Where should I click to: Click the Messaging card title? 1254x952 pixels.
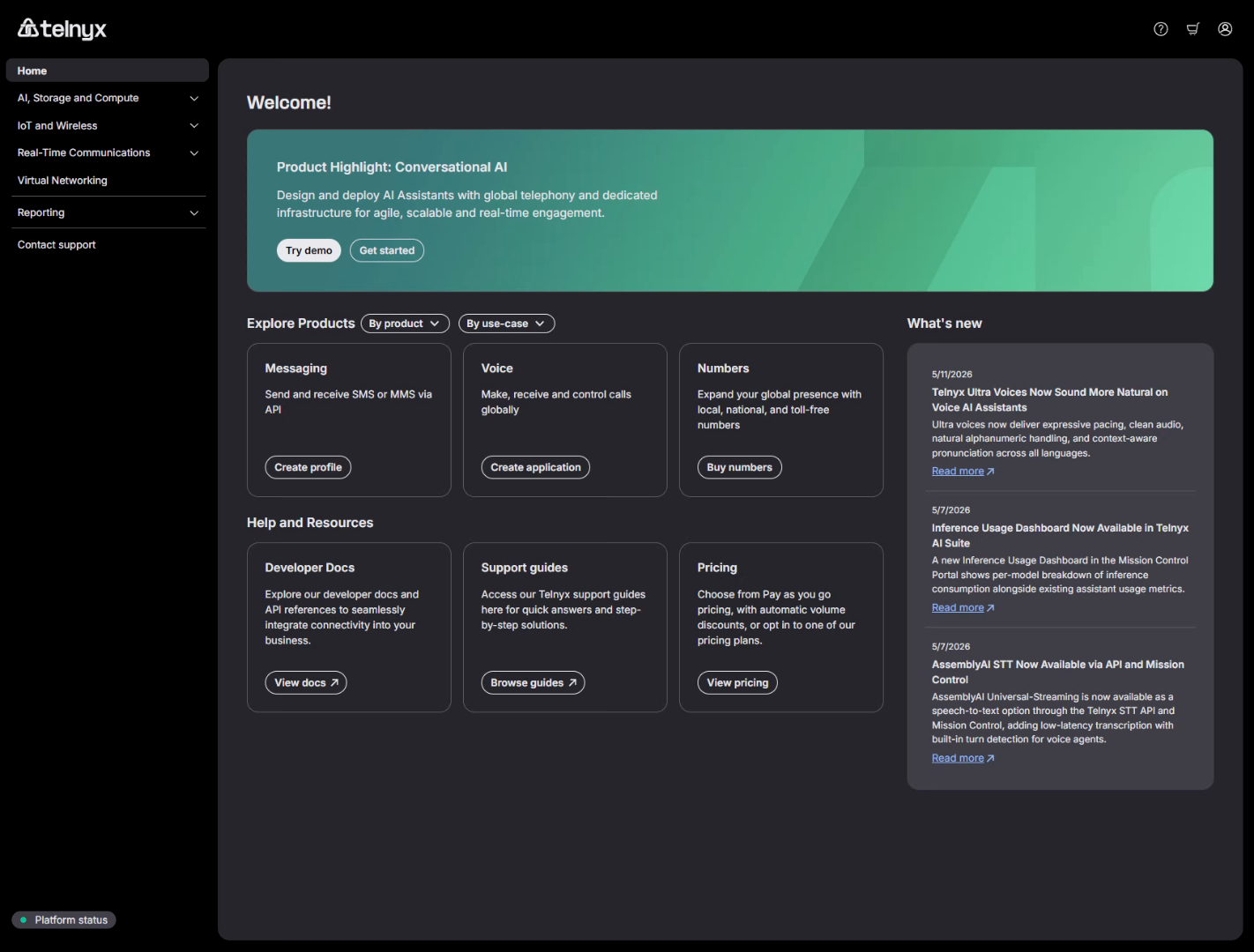(x=296, y=368)
